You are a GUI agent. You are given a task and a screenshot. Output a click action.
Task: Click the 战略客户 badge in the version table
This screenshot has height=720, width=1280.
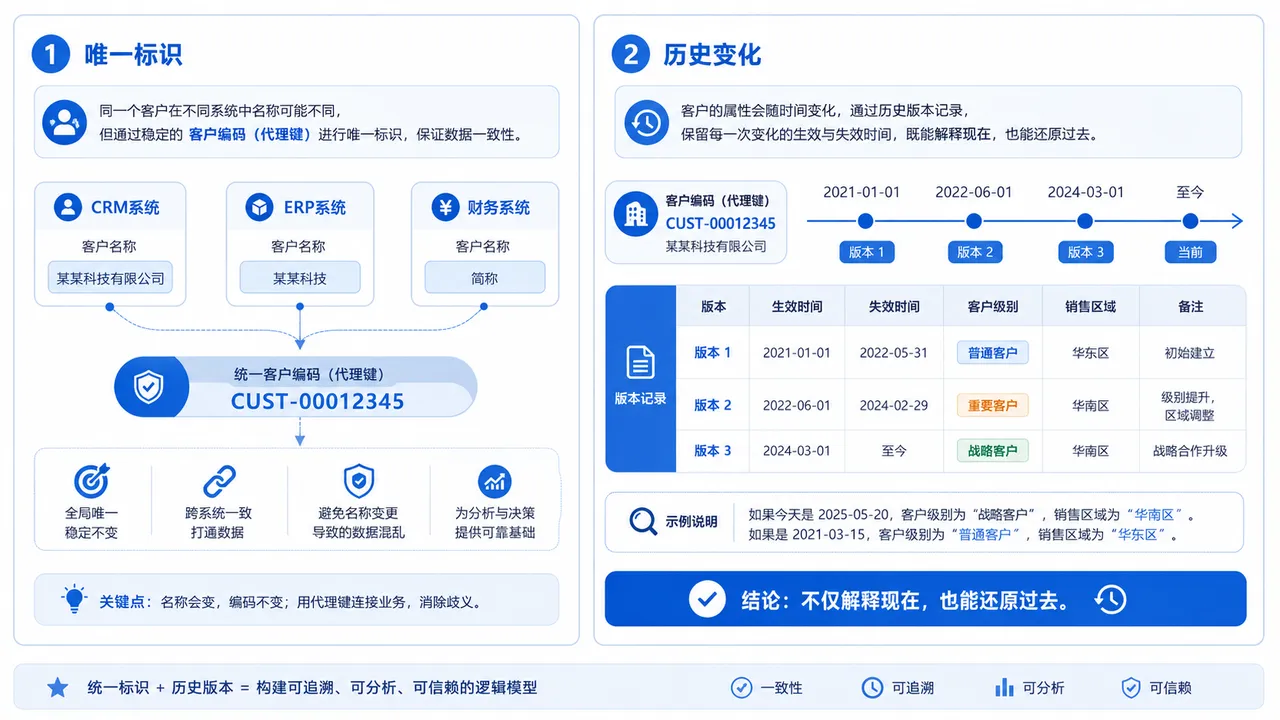point(992,451)
